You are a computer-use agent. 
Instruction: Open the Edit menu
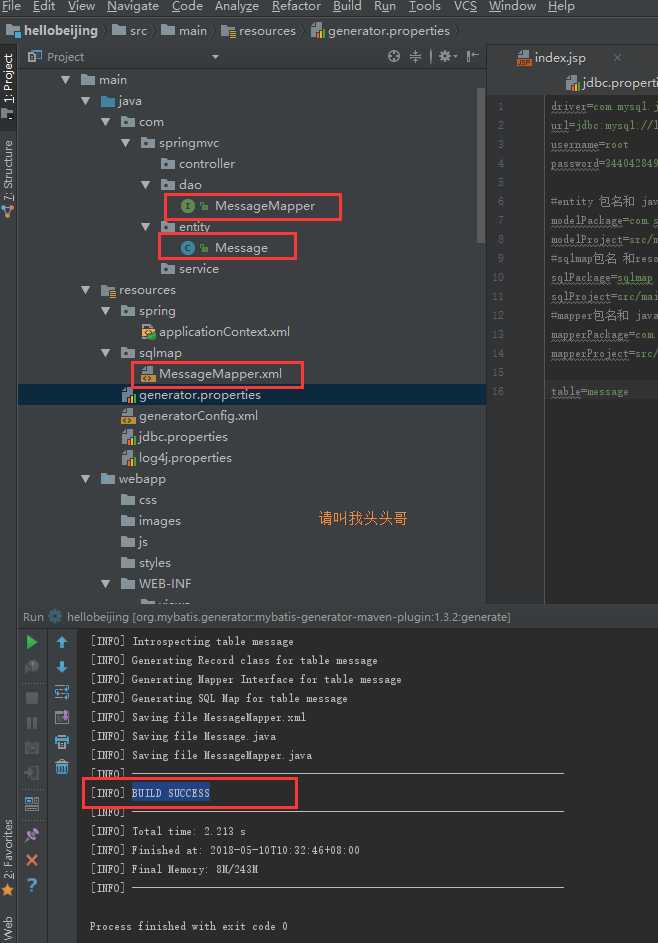(44, 6)
